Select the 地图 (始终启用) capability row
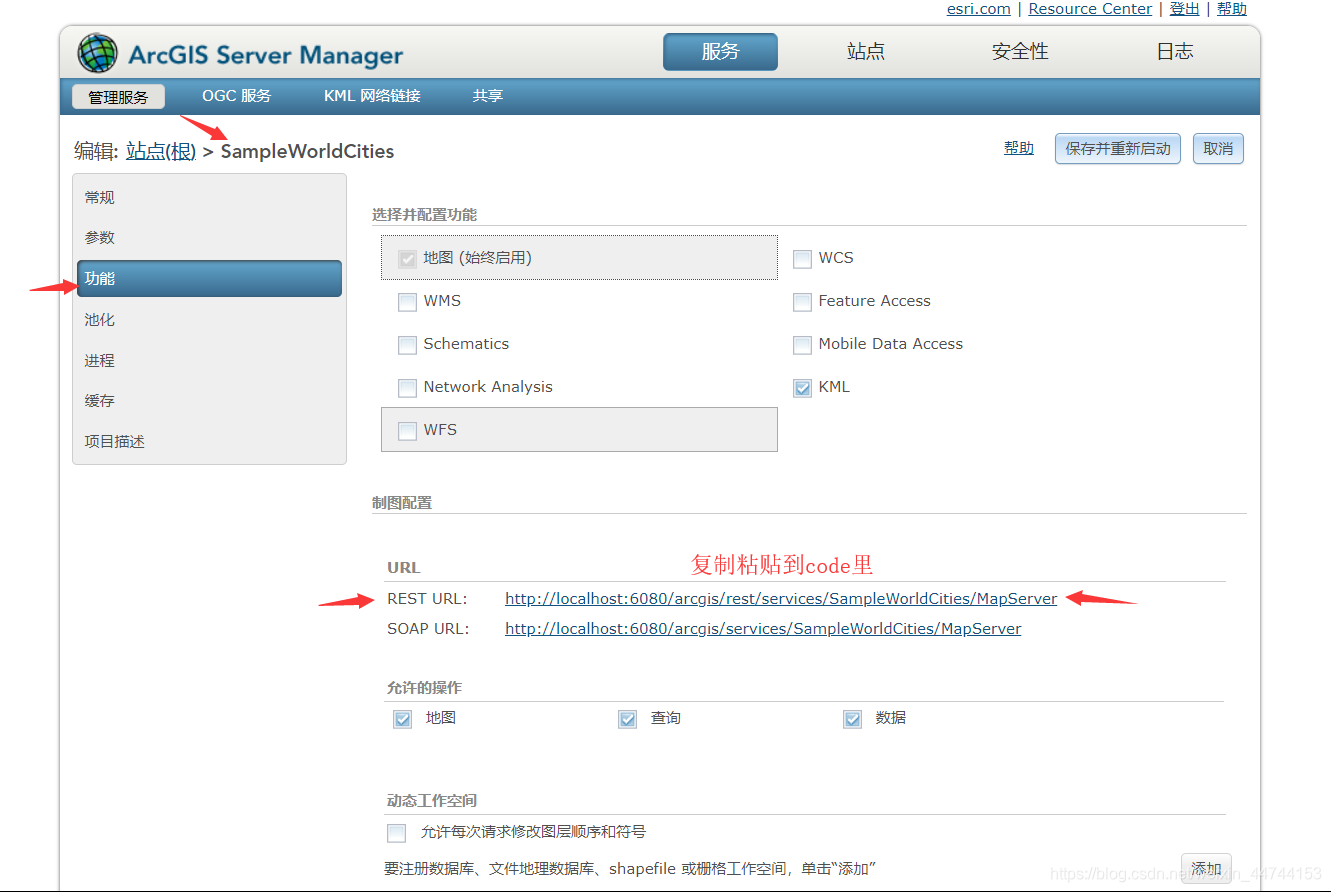This screenshot has height=892, width=1331. pyautogui.click(x=579, y=258)
